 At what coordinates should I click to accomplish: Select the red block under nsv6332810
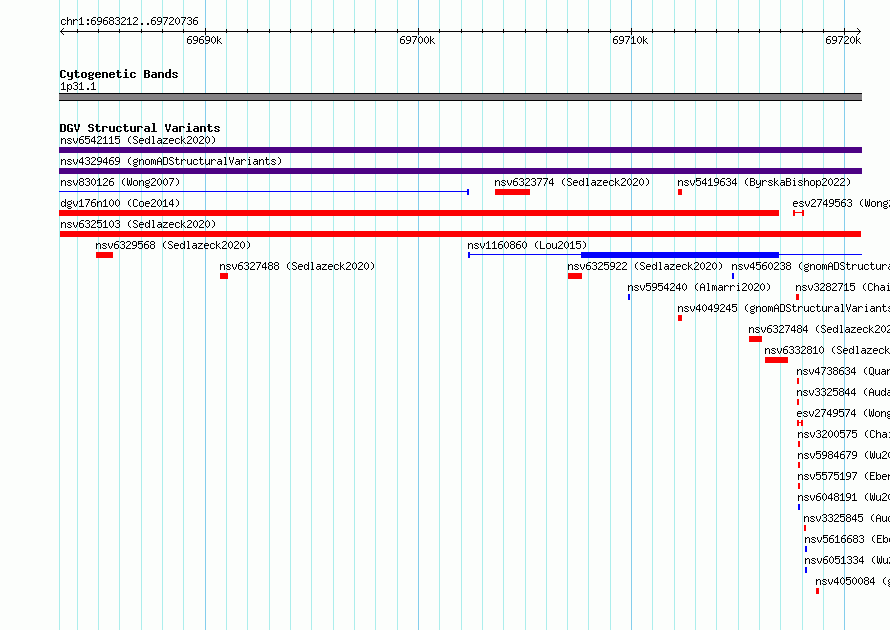(x=776, y=360)
